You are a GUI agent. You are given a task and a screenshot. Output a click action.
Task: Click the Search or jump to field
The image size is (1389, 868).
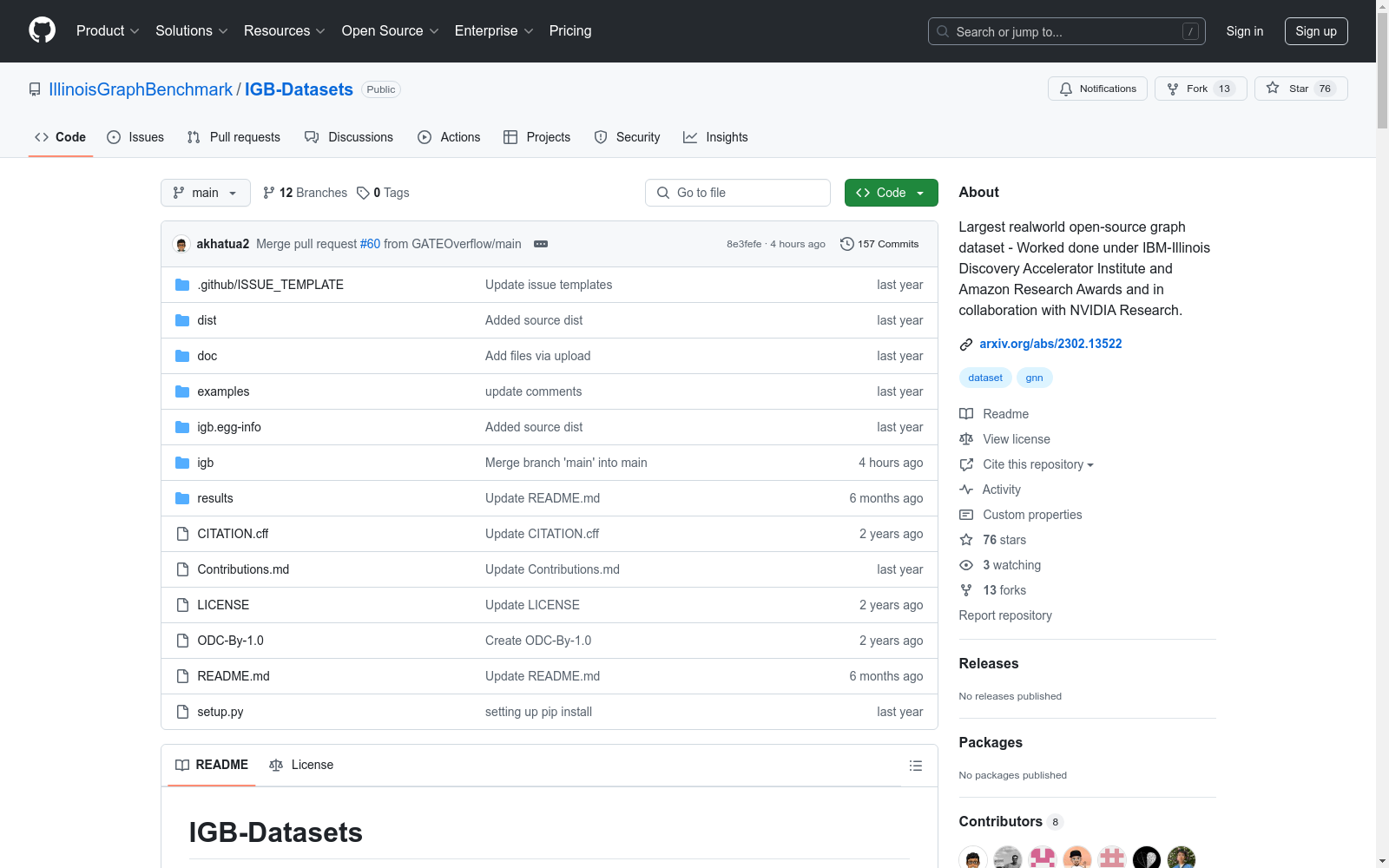[x=1067, y=31]
